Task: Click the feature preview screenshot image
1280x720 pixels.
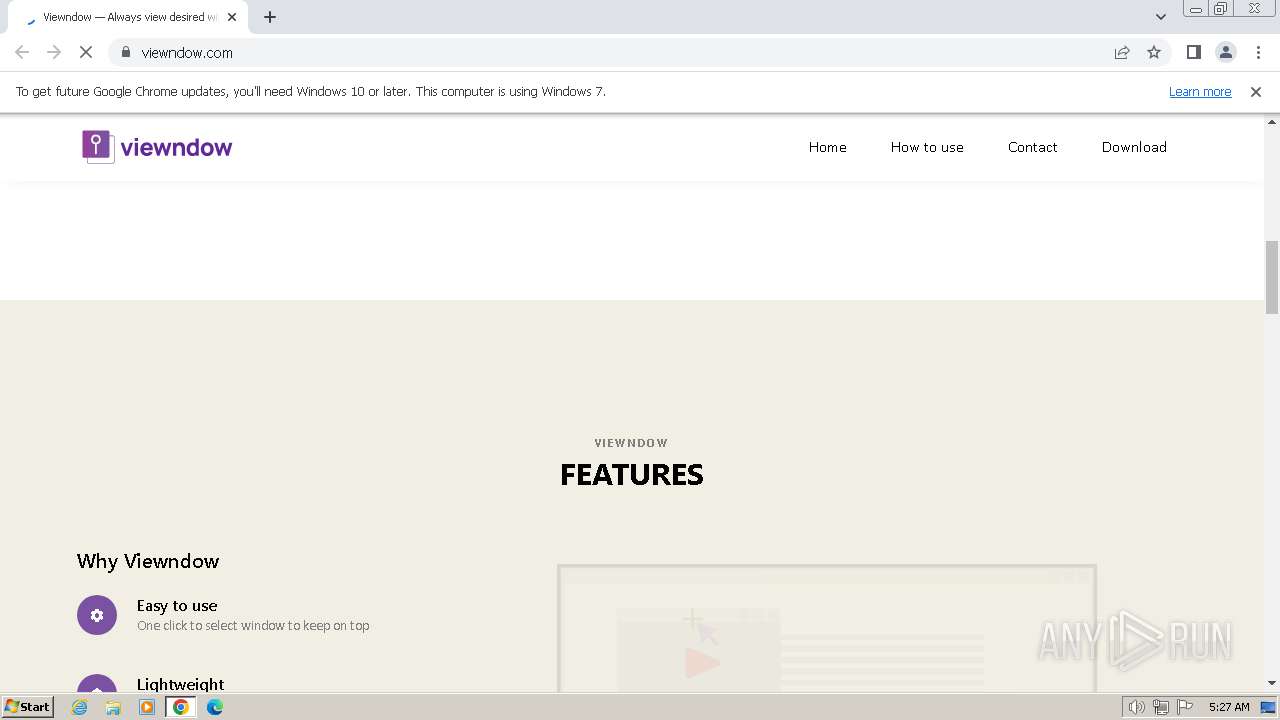Action: tap(827, 628)
